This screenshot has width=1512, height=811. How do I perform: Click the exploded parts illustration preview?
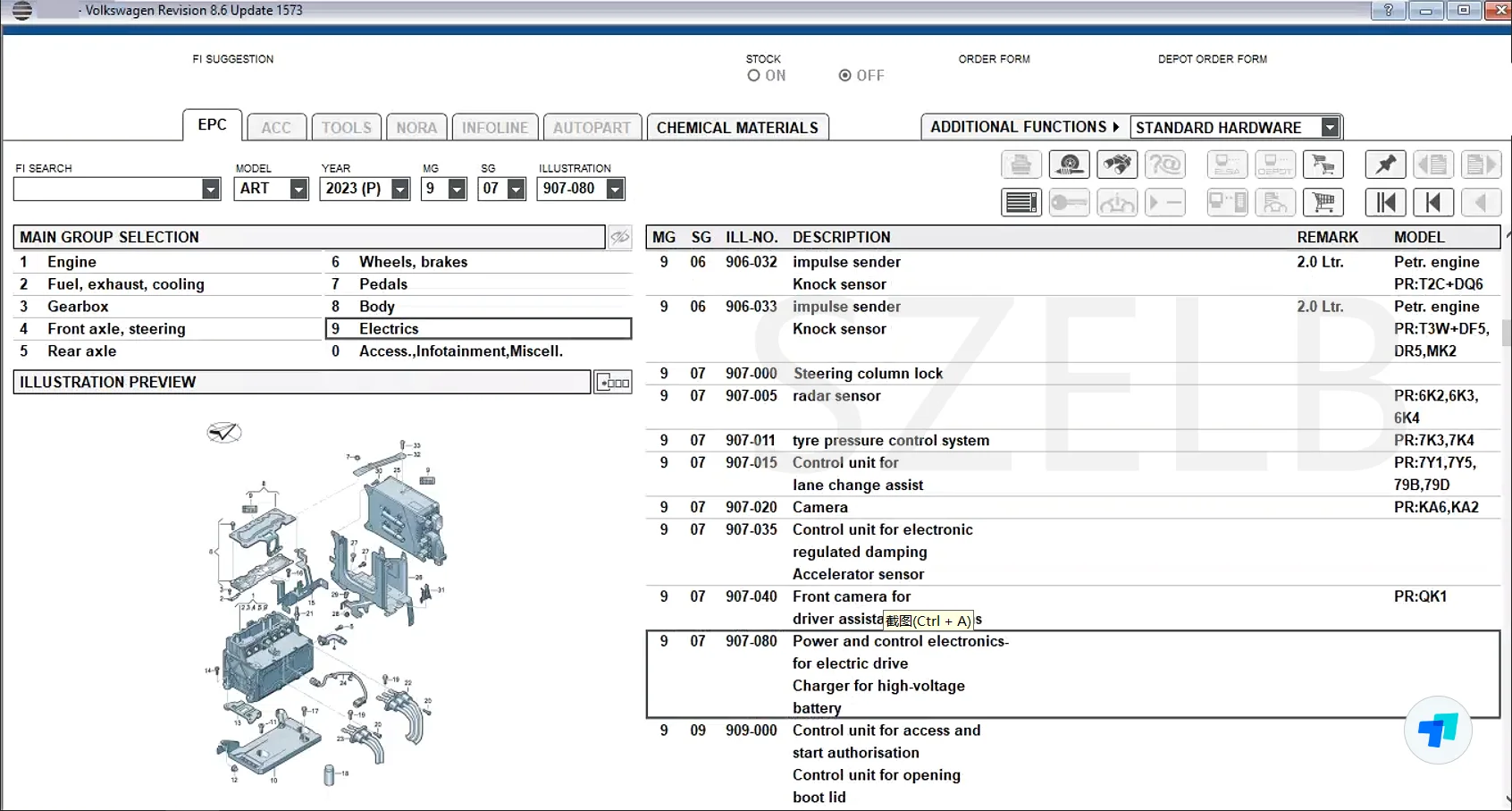(326, 608)
